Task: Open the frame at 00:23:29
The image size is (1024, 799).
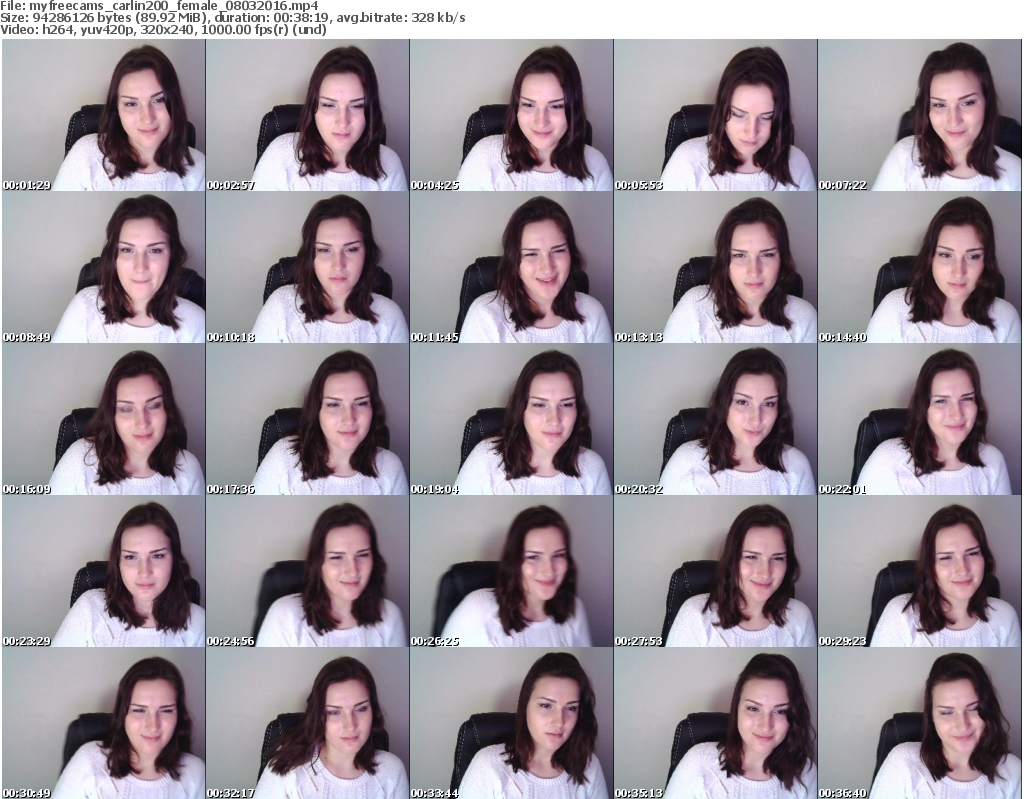Action: [102, 572]
